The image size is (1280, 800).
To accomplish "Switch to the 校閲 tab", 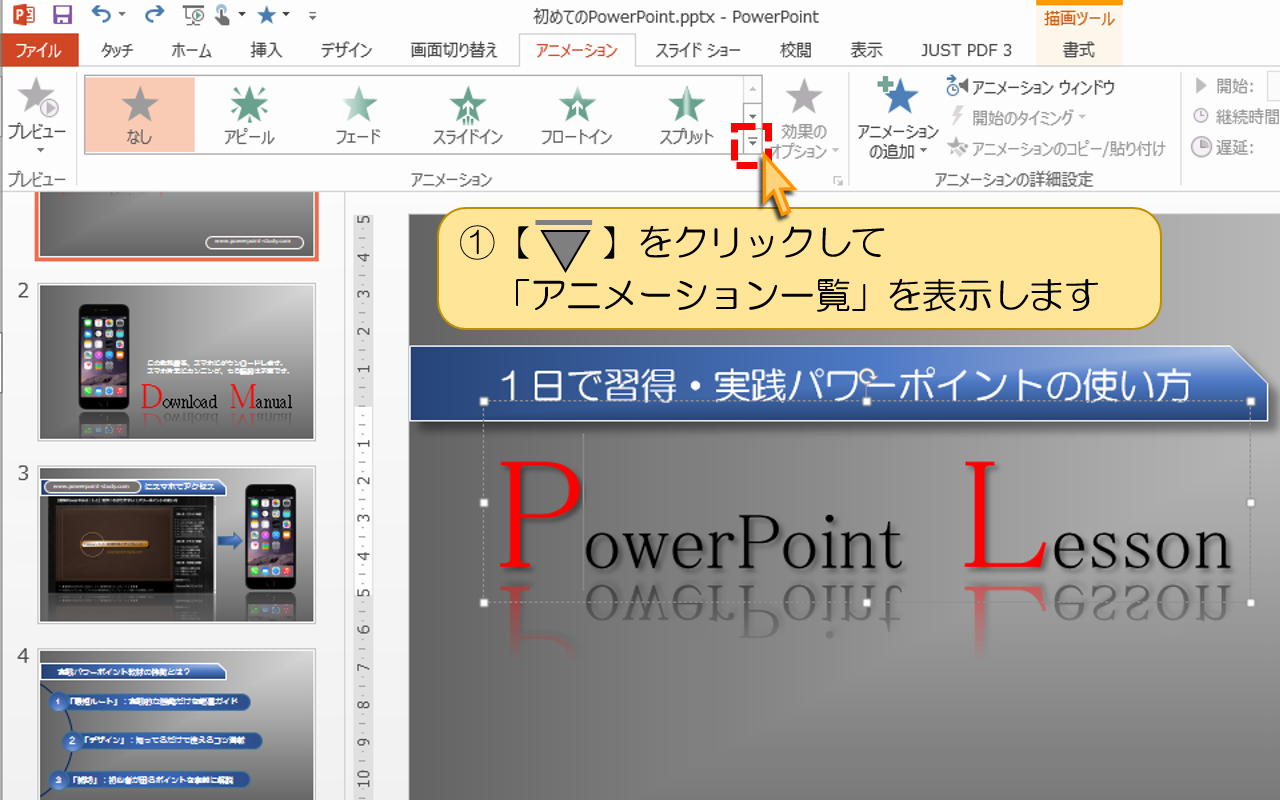I will click(796, 50).
